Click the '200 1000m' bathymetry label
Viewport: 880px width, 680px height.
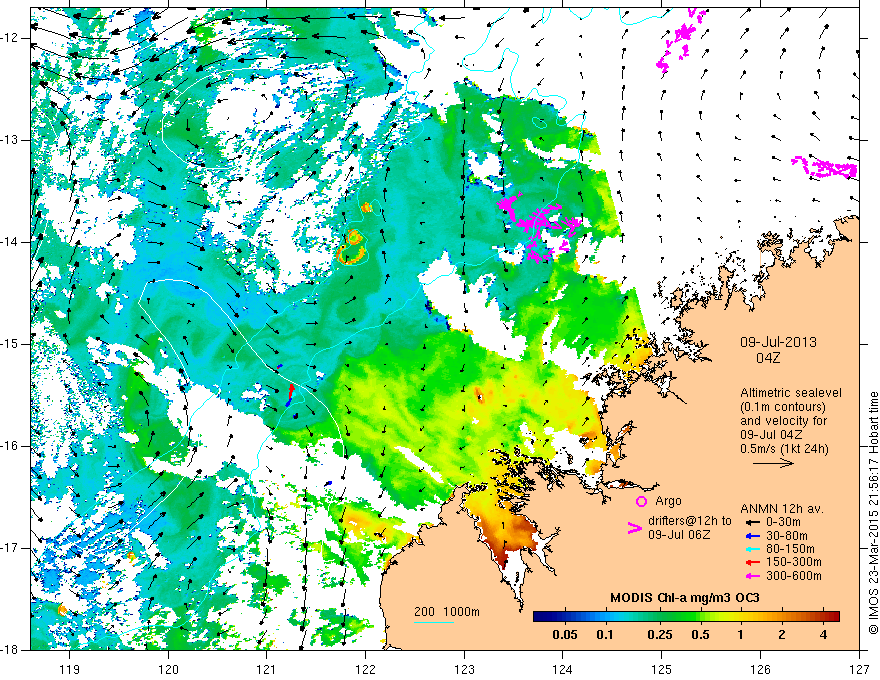[447, 612]
